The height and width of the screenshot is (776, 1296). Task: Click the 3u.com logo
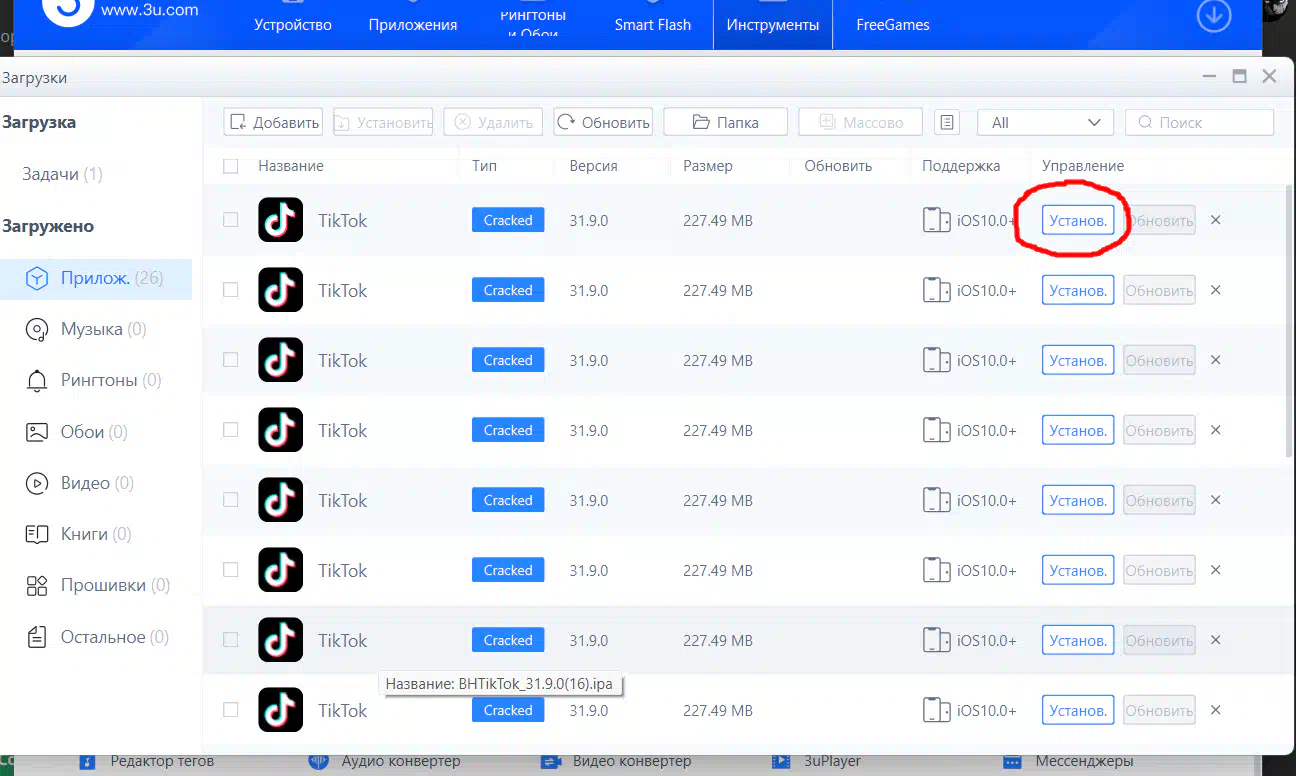[x=66, y=10]
